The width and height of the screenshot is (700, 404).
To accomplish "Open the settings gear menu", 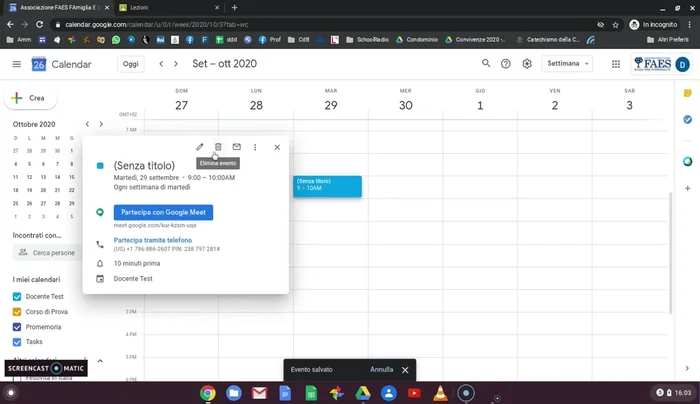I will pyautogui.click(x=527, y=64).
